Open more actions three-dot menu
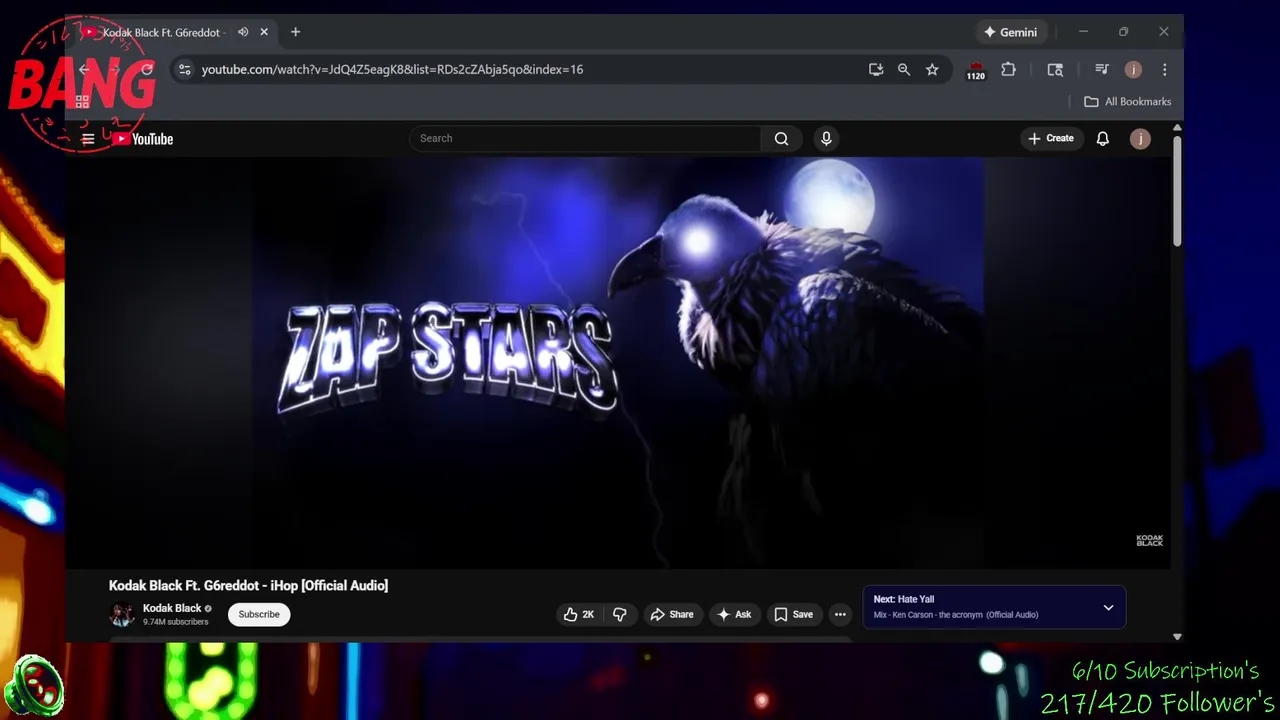This screenshot has height=720, width=1280. point(840,614)
